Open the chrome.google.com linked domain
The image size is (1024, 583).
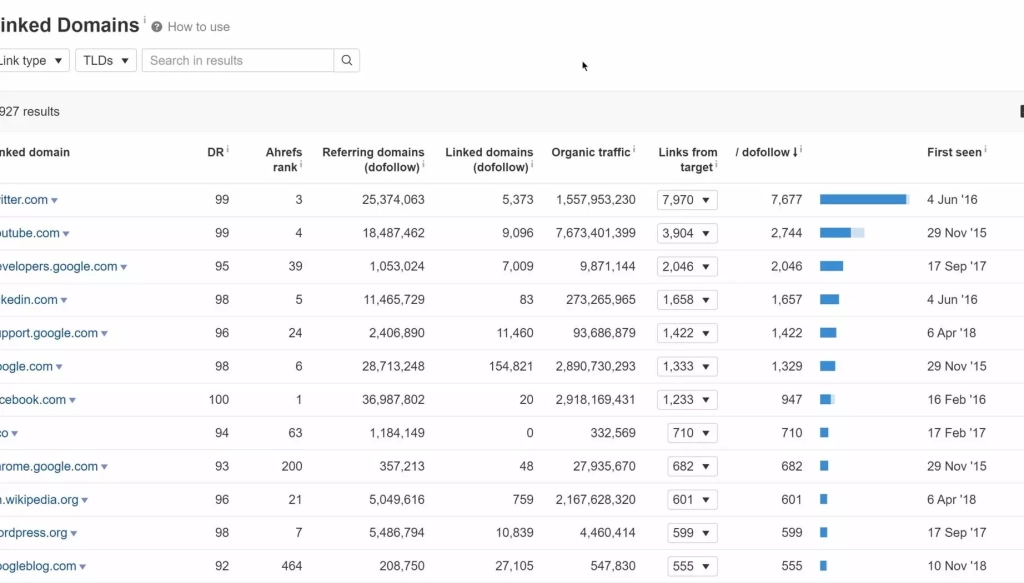click(x=49, y=466)
